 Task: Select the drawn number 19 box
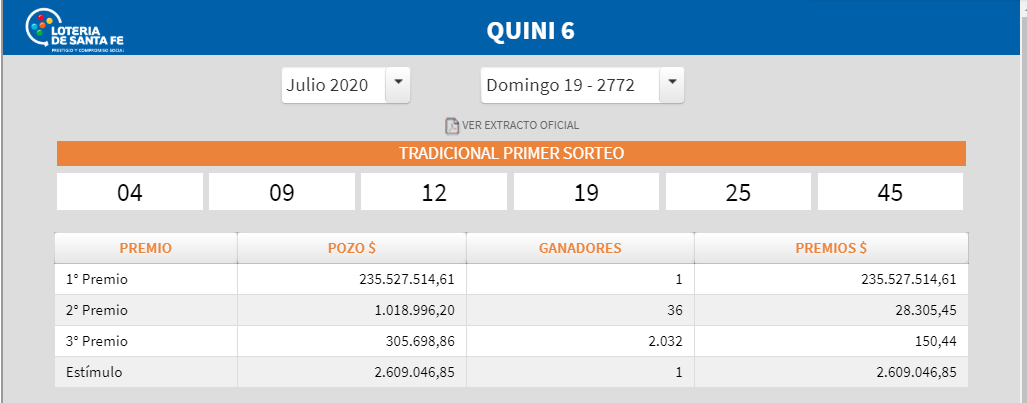pos(586,192)
